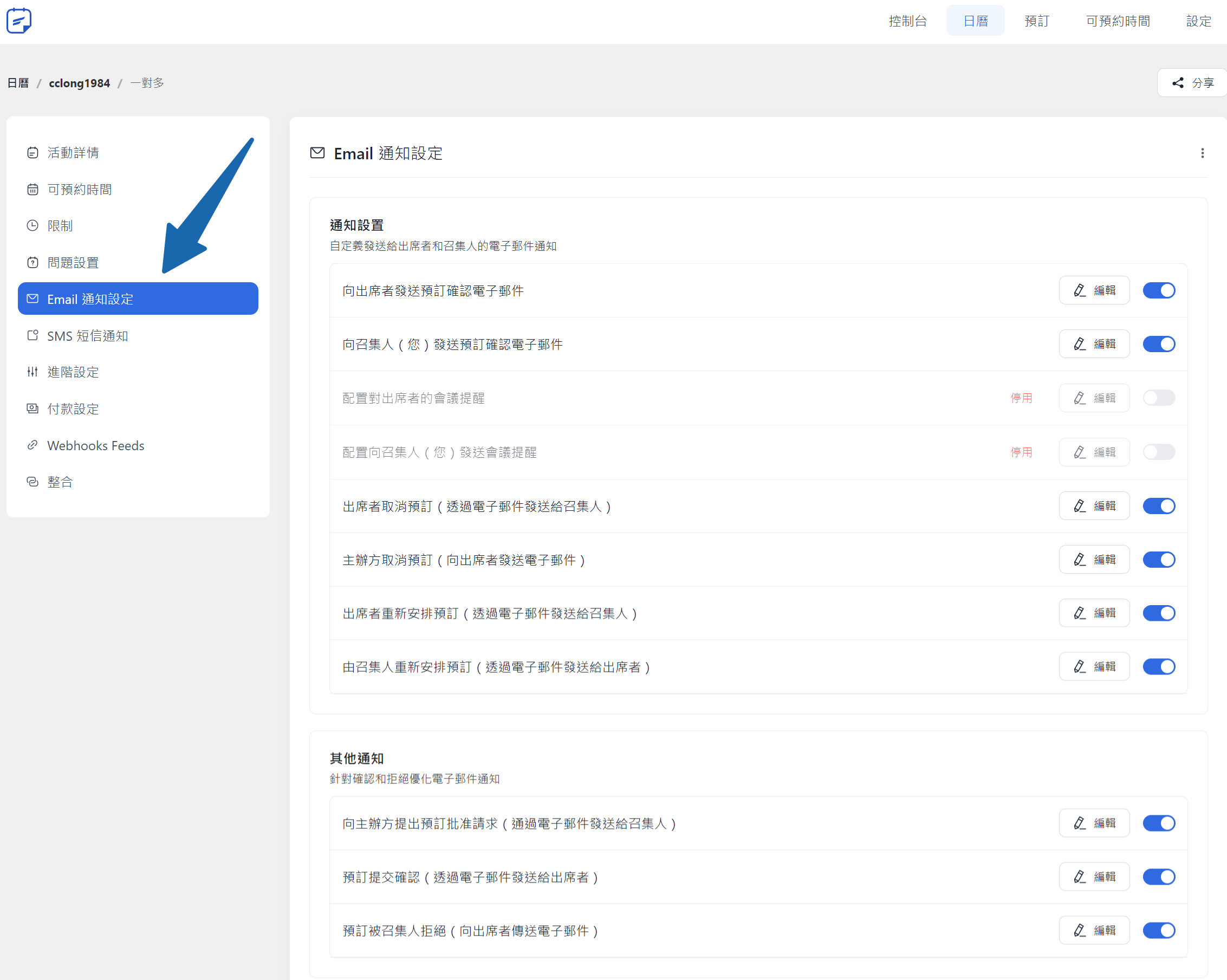The image size is (1227, 980).
Task: Open SMS 短信通知 settings
Action: point(87,336)
